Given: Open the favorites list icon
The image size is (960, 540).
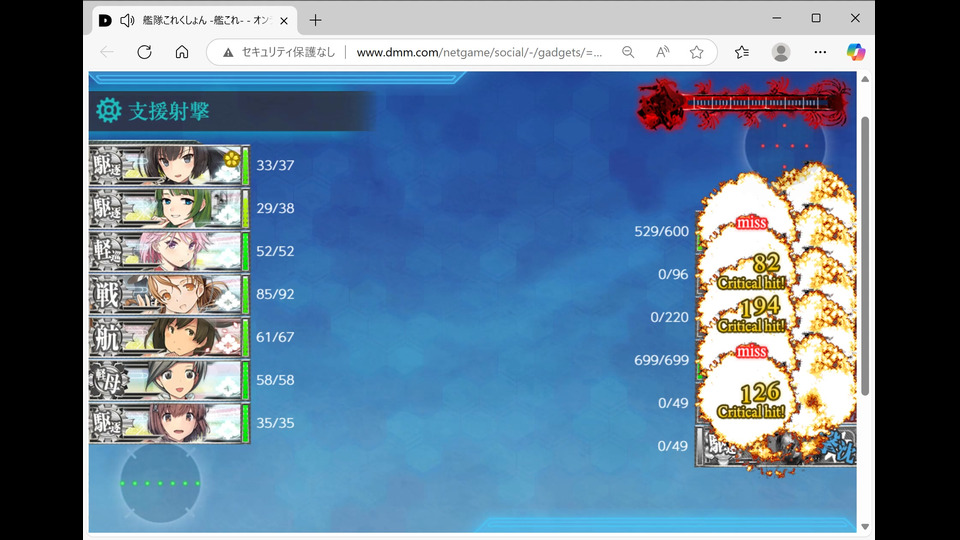Looking at the screenshot, I should (742, 52).
